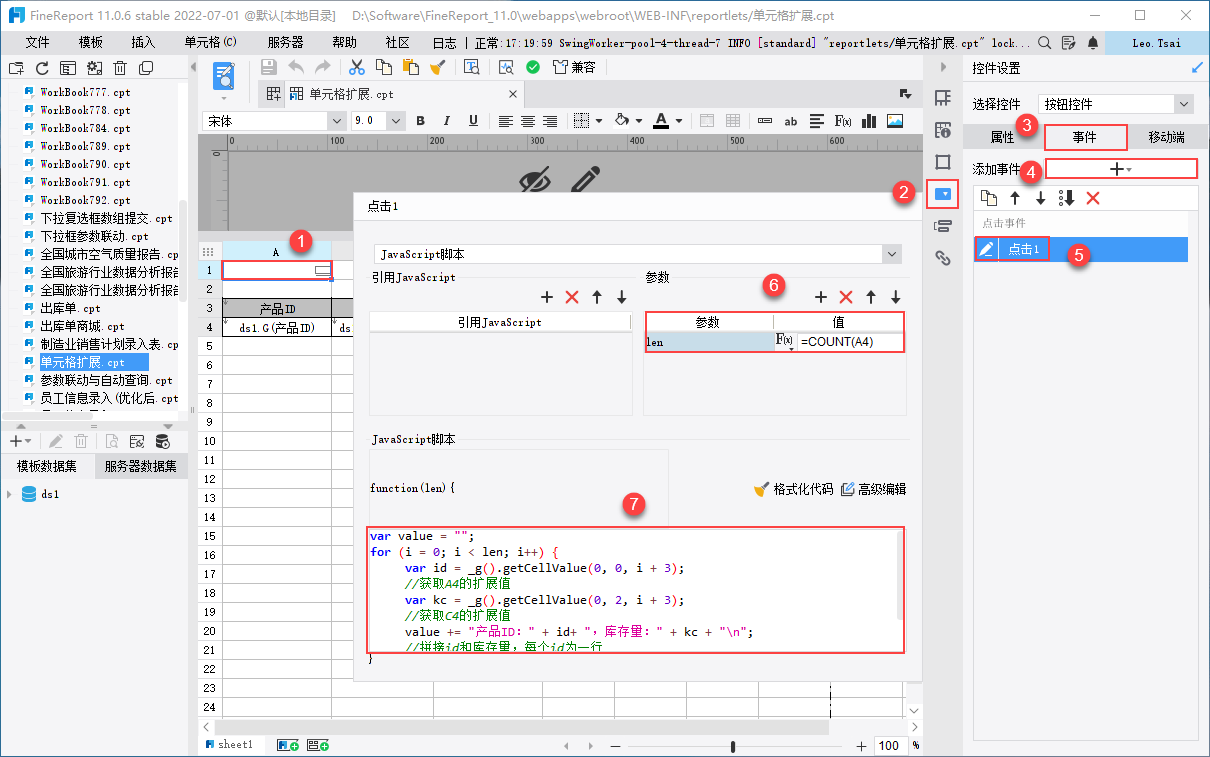Add a parameter with the plus icon

[x=820, y=297]
